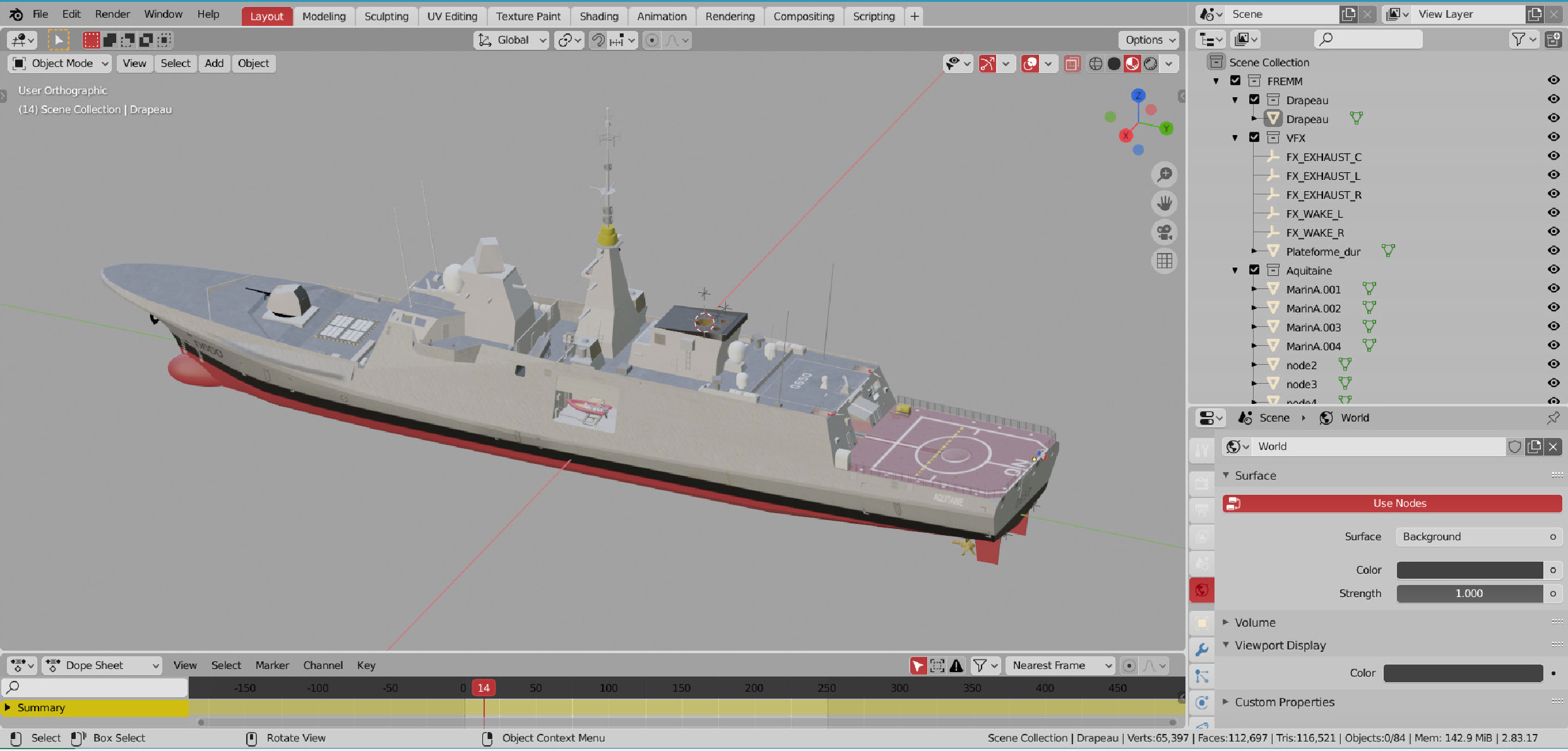Select the Global transform orientation dropdown
This screenshot has width=1568, height=751.
pyautogui.click(x=510, y=39)
